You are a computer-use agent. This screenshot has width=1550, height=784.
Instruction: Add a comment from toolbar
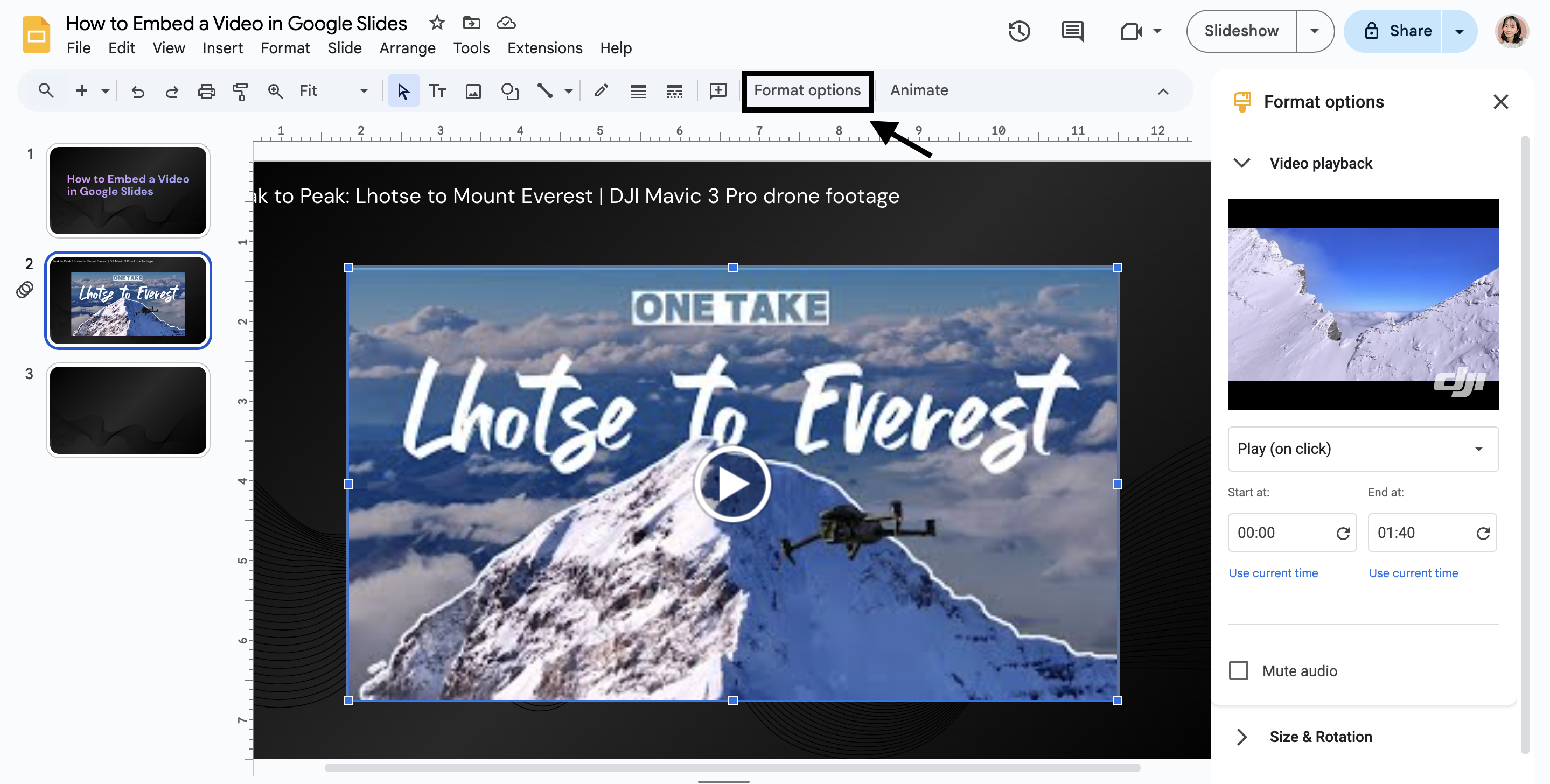pyautogui.click(x=718, y=91)
